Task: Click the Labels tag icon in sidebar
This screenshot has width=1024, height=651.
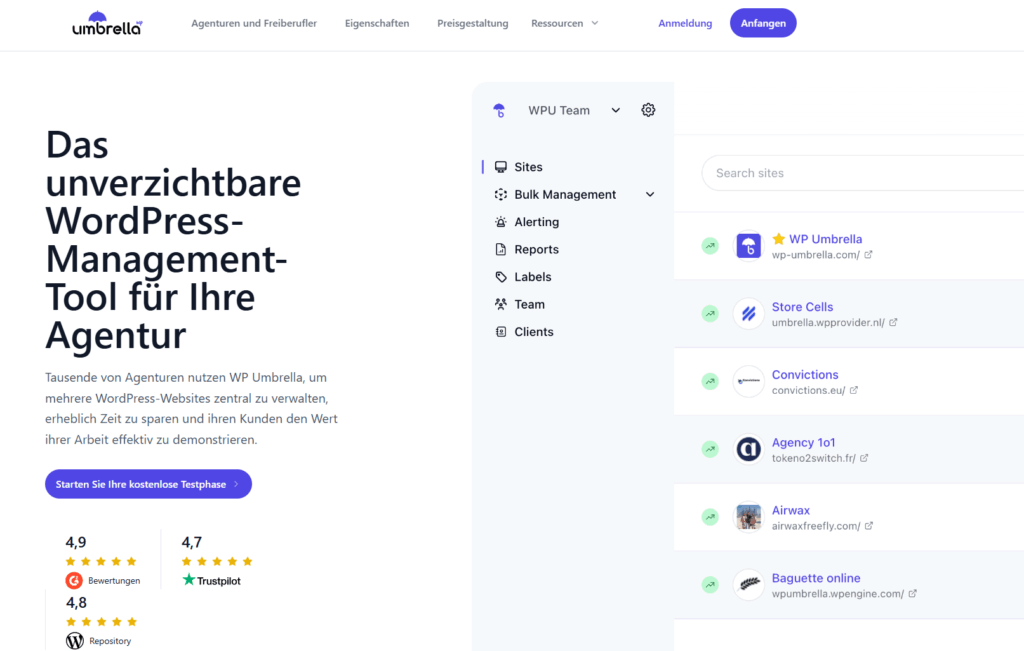Action: click(501, 277)
